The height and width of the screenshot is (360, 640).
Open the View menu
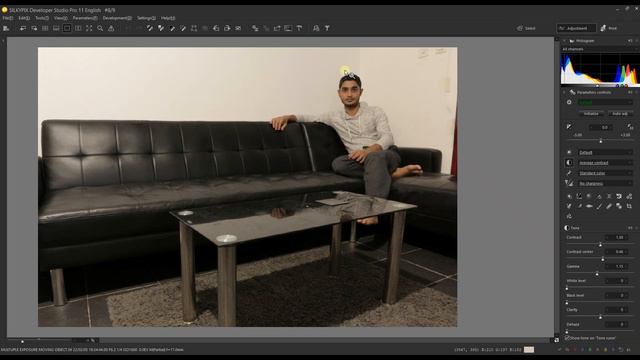coord(60,18)
